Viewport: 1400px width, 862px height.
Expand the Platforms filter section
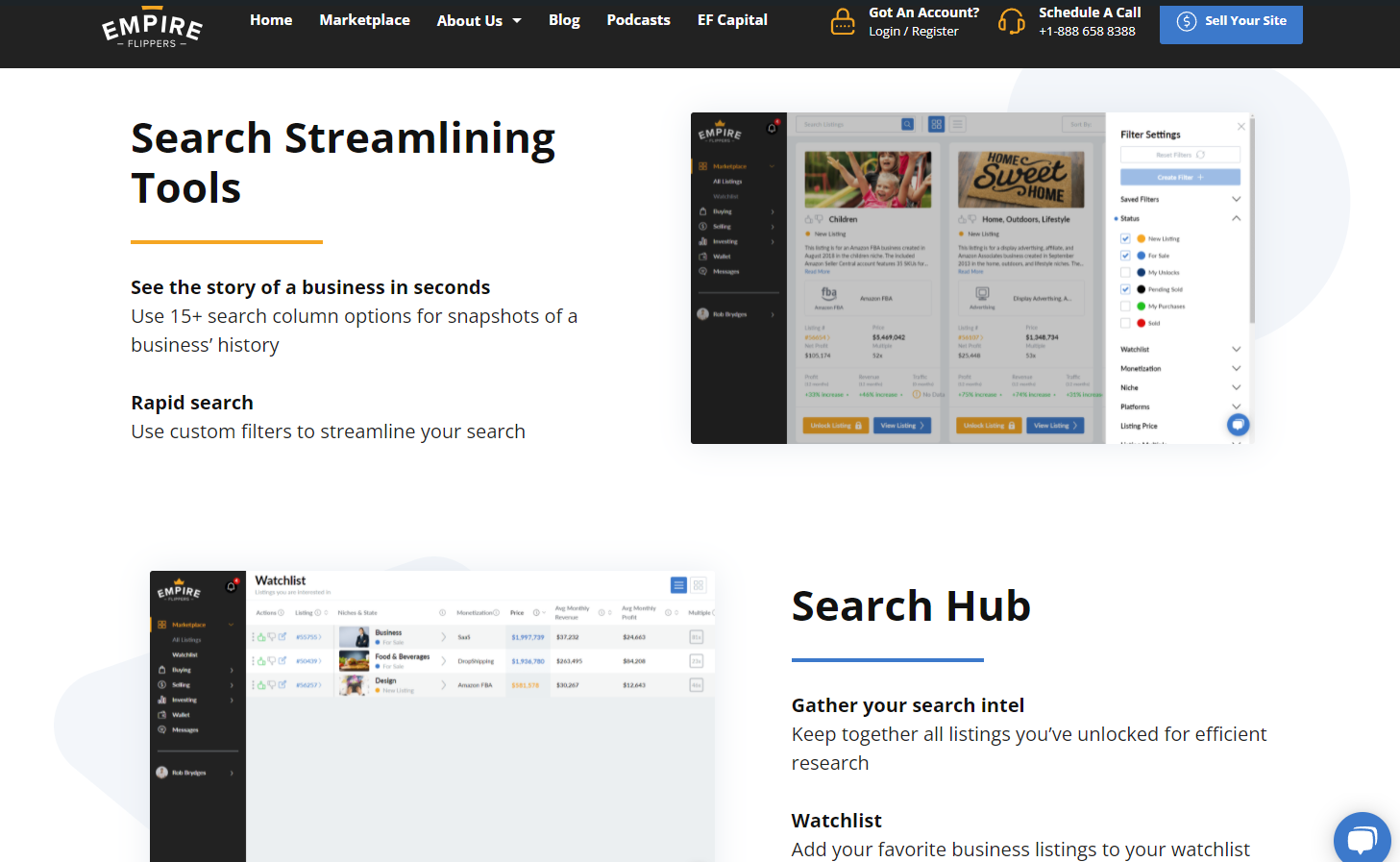pos(1236,406)
